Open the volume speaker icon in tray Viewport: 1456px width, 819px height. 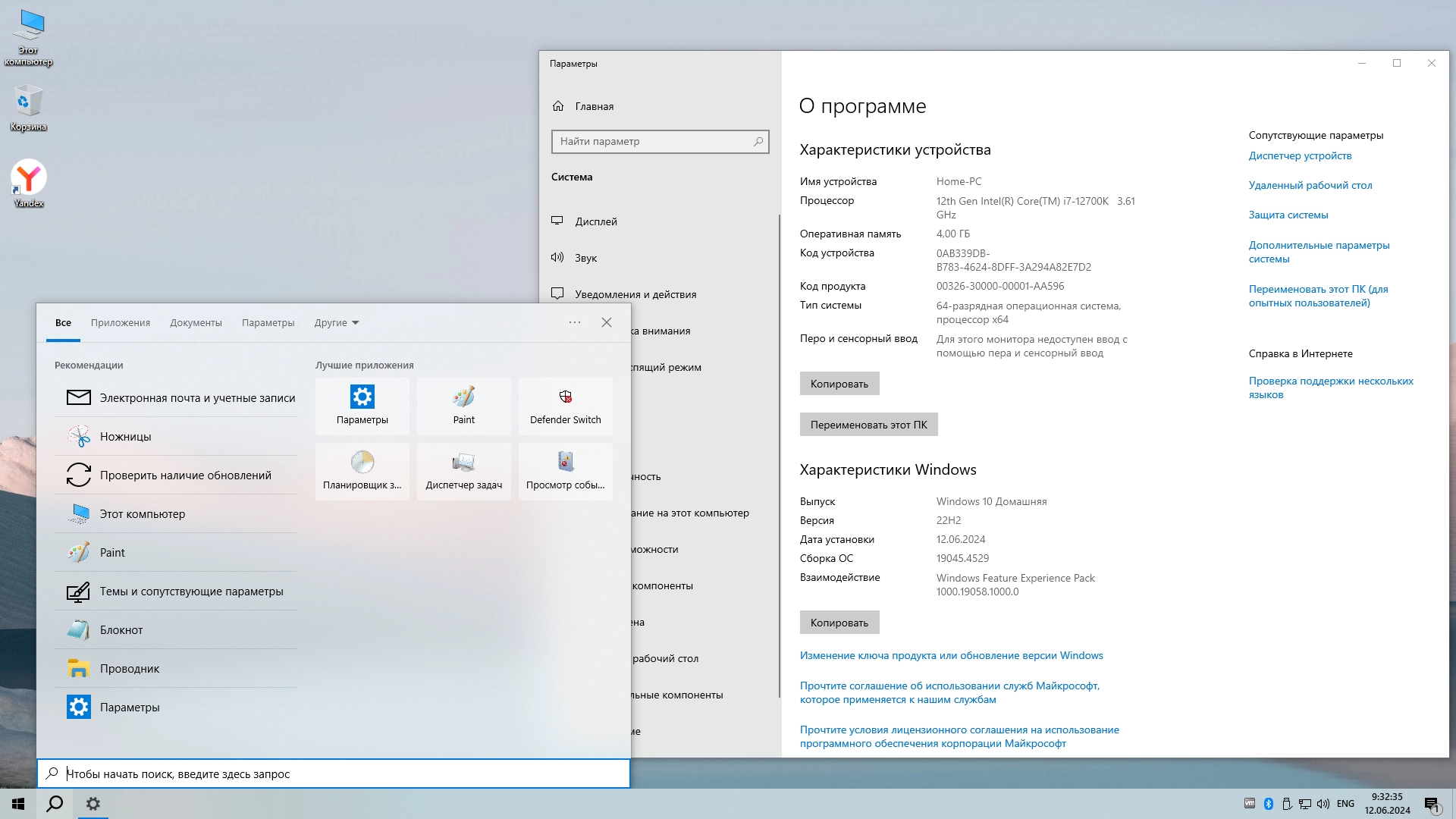point(1323,803)
